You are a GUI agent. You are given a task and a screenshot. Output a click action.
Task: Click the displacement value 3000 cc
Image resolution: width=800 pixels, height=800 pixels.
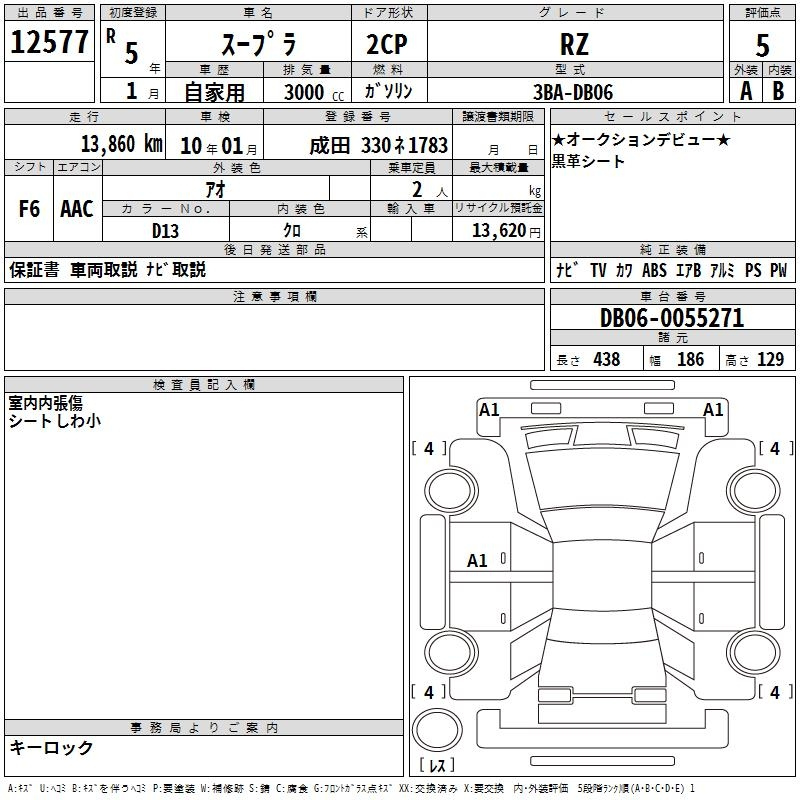point(314,92)
